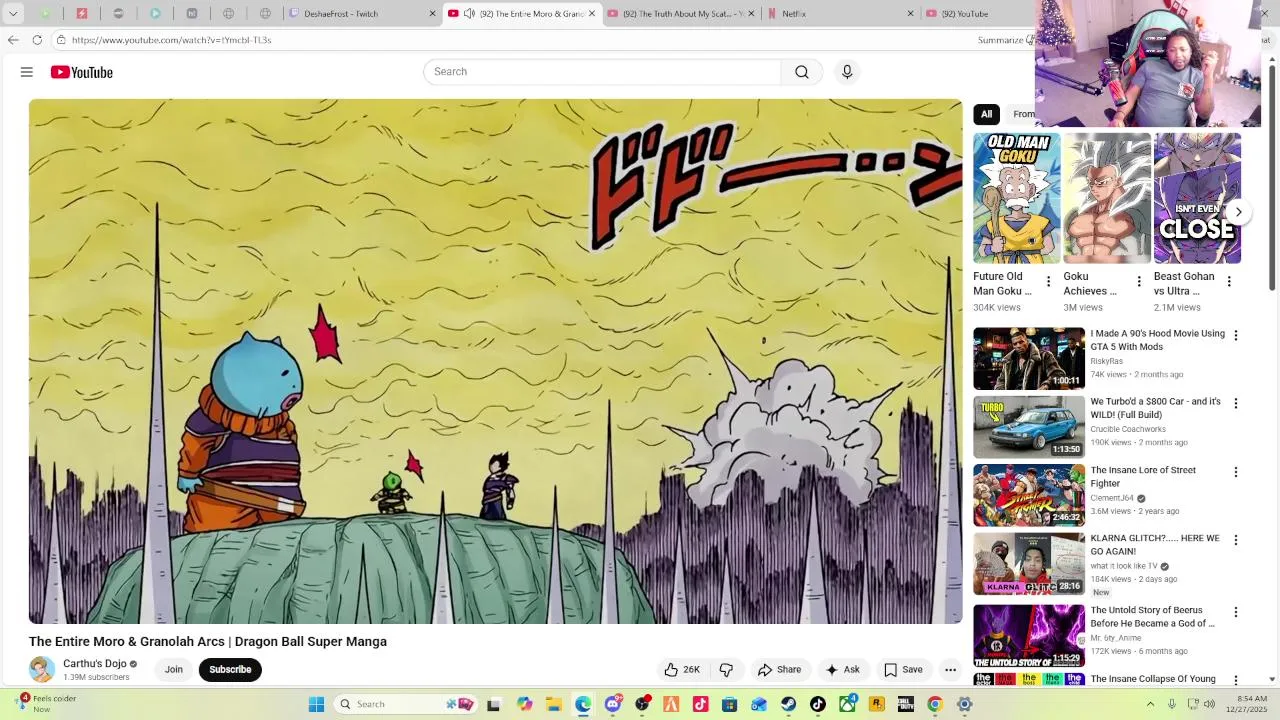Open the YouTube hamburger guide menu
The image size is (1280, 720).
coord(27,72)
